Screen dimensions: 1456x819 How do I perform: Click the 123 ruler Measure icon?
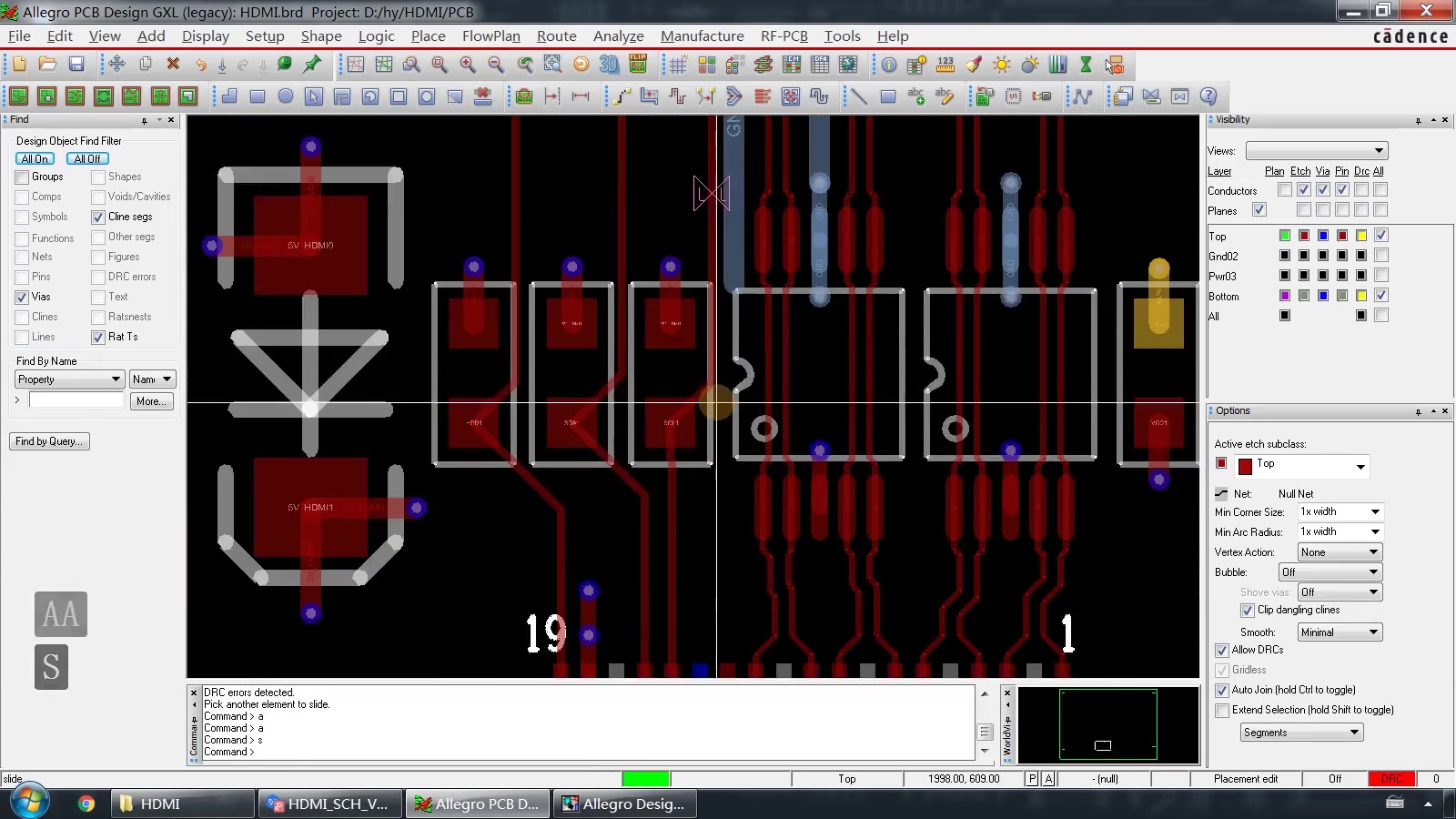point(945,65)
